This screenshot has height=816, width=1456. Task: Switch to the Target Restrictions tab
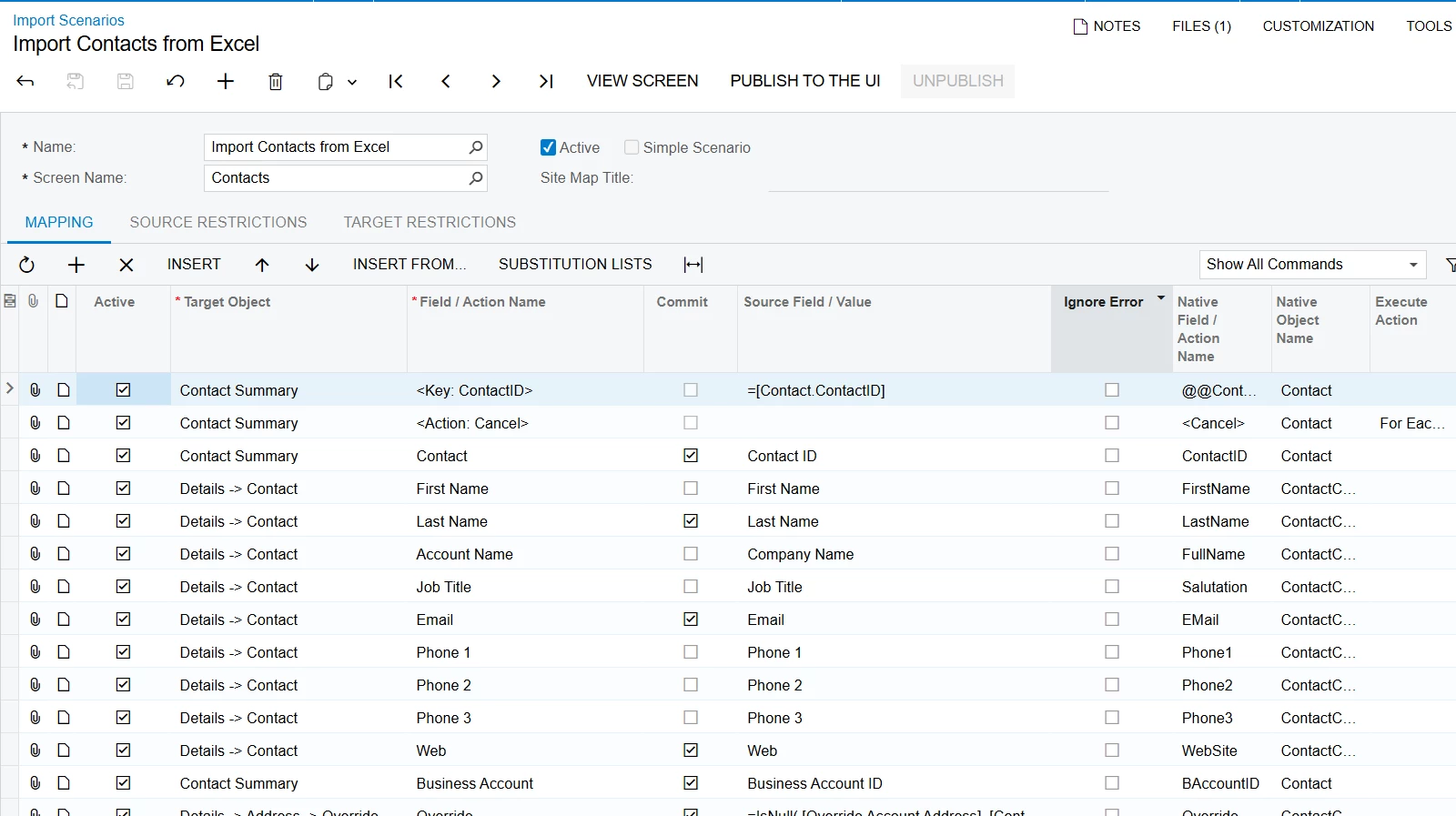point(430,223)
